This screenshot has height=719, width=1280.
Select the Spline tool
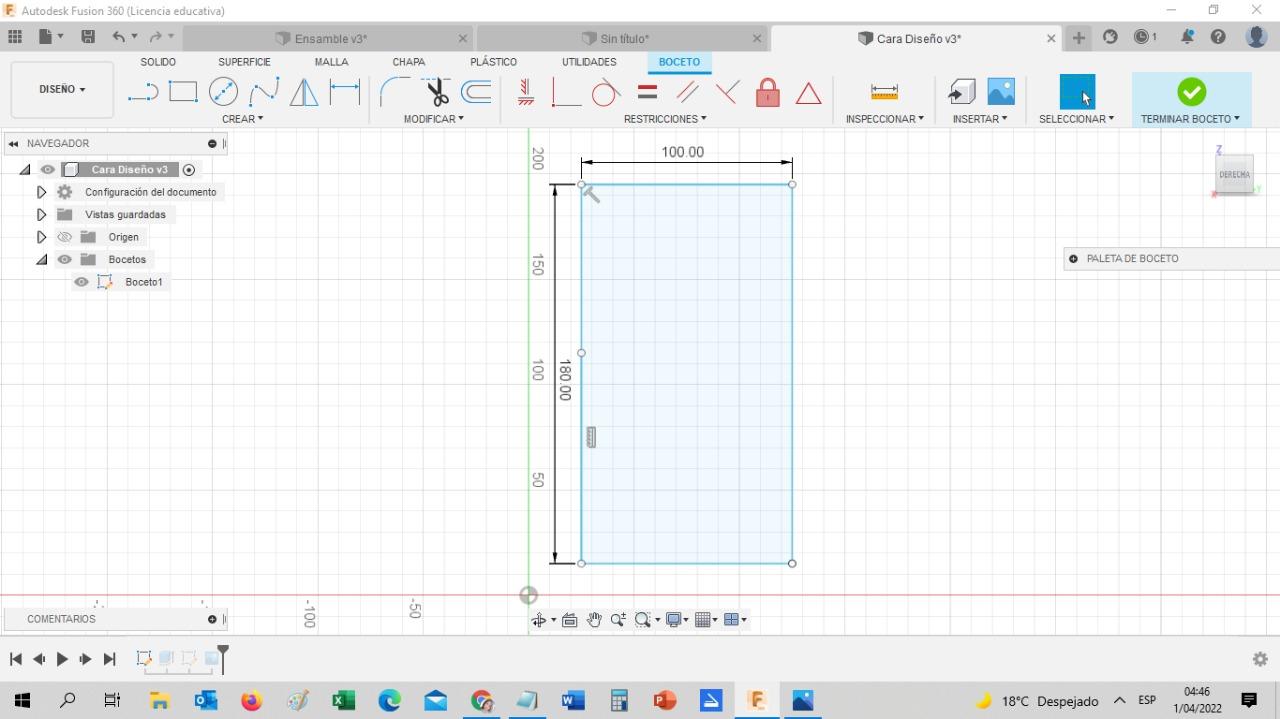coord(264,93)
